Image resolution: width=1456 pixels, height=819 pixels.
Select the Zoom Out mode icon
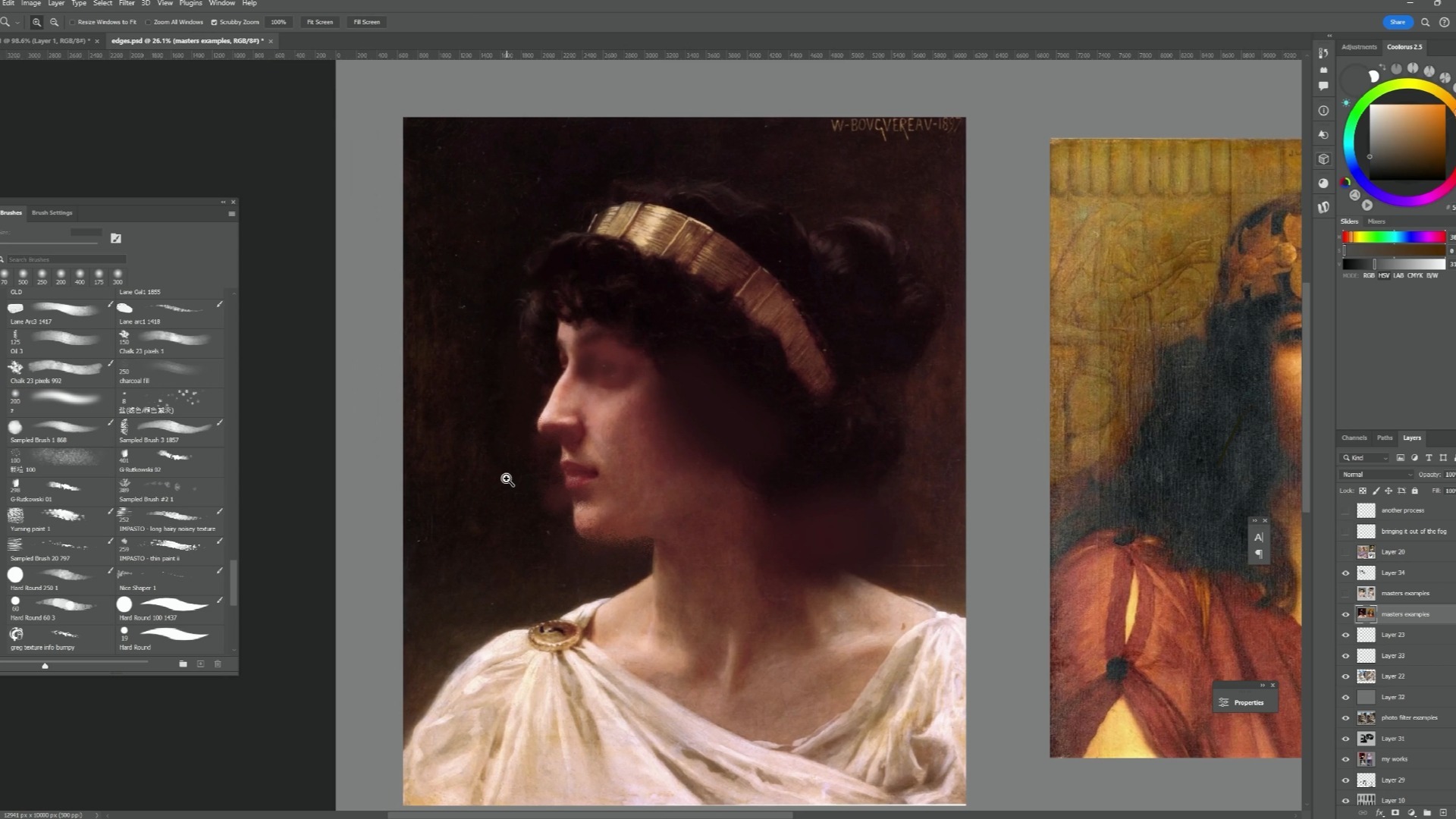pyautogui.click(x=54, y=22)
